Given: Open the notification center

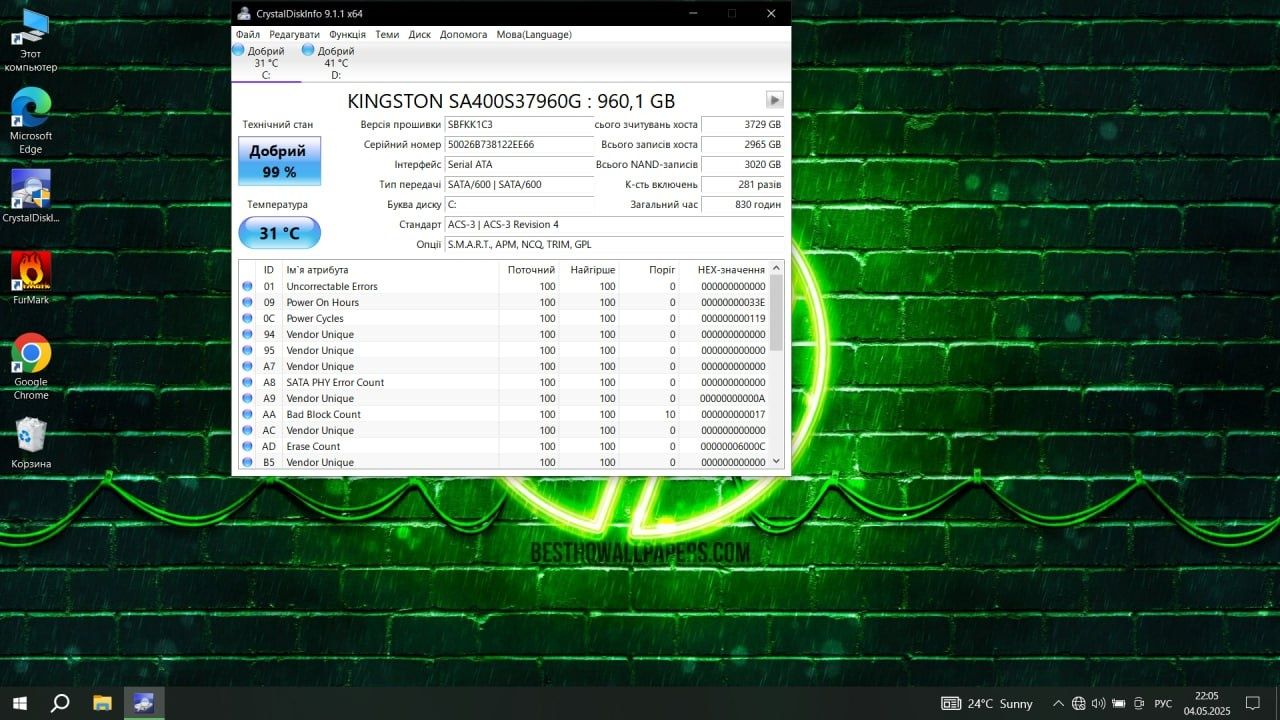Looking at the screenshot, I should point(1253,703).
